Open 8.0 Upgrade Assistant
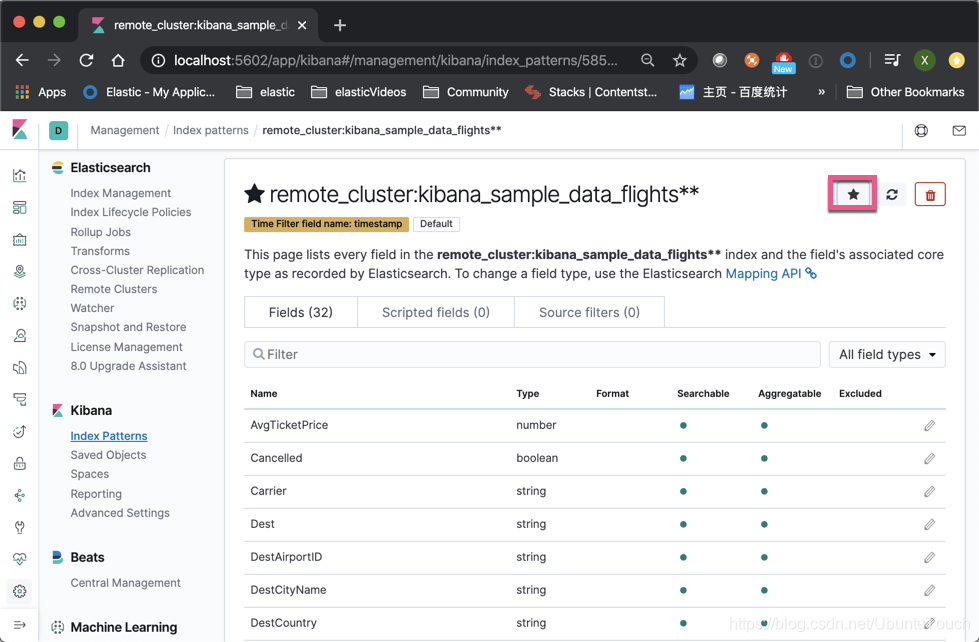Screen dimensions: 979x642 click(129, 366)
